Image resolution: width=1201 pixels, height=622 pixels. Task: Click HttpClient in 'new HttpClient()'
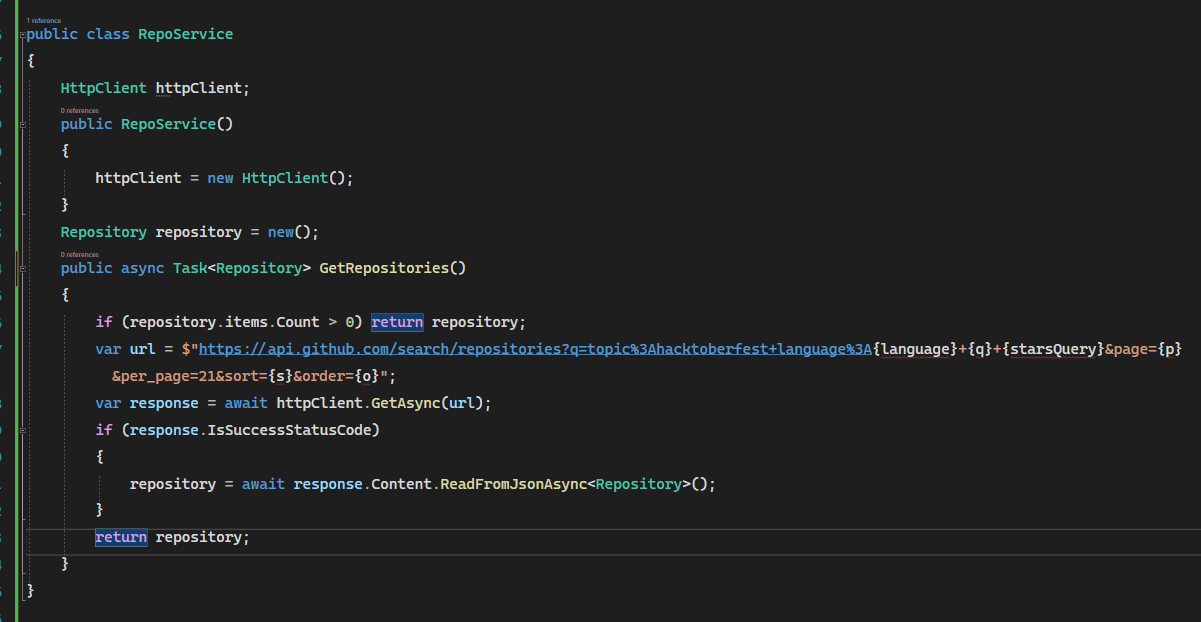(285, 178)
